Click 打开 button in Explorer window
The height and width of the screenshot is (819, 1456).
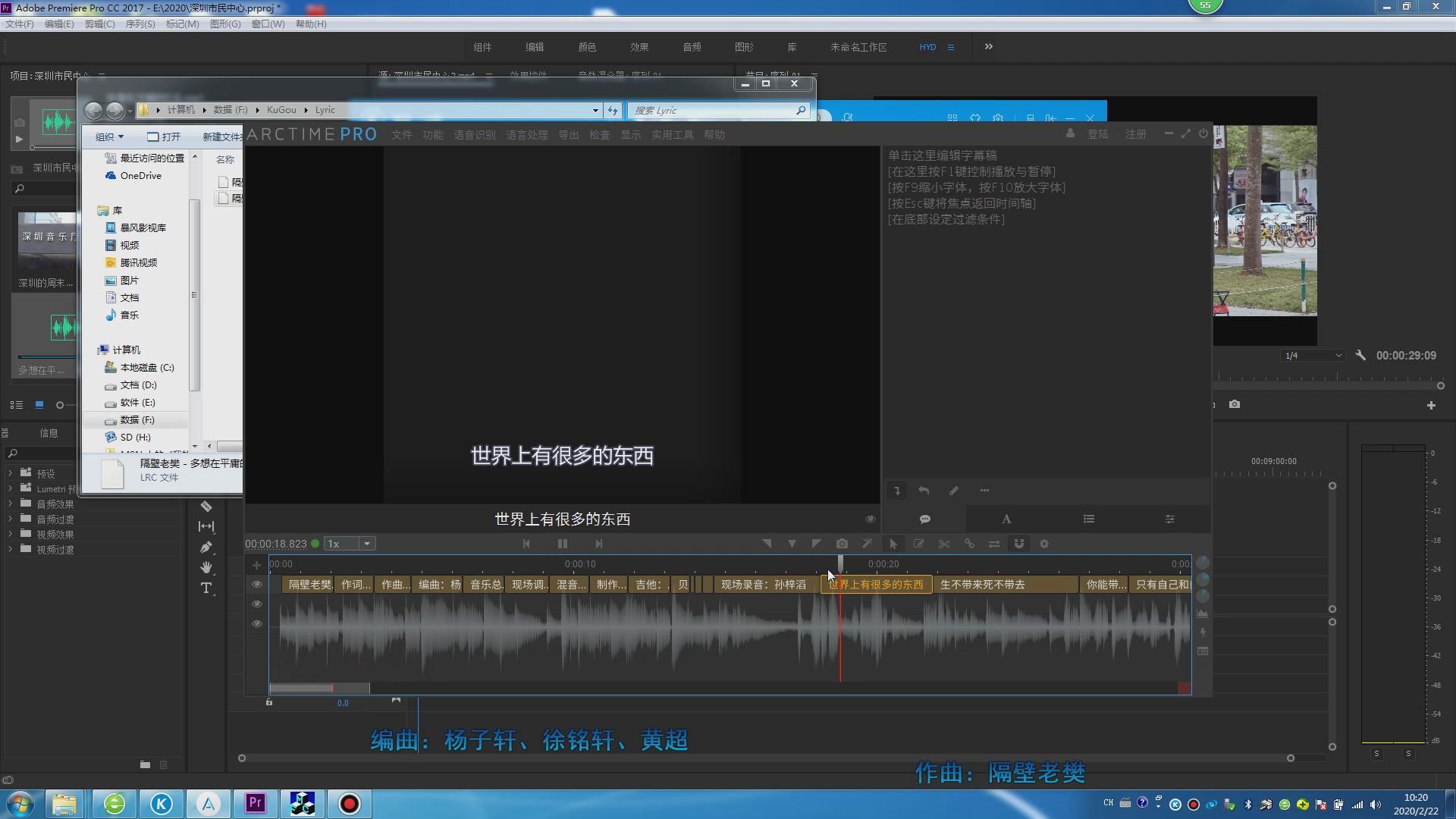point(165,136)
